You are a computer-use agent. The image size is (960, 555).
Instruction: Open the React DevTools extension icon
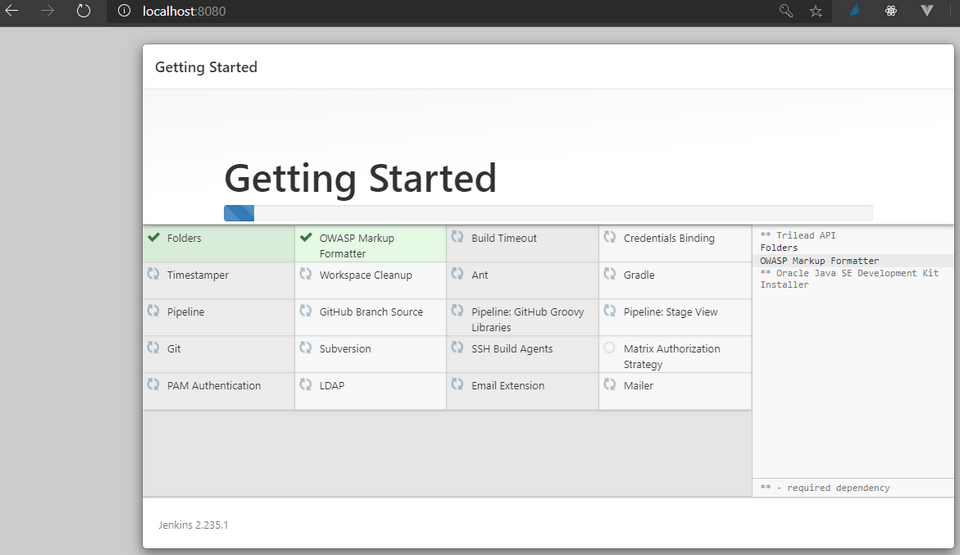click(x=891, y=10)
